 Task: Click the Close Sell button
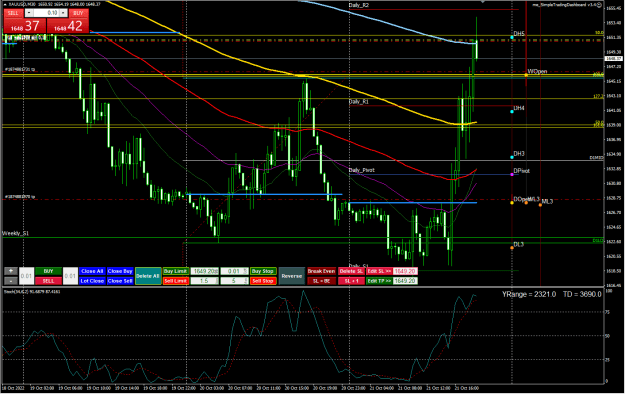coord(120,281)
